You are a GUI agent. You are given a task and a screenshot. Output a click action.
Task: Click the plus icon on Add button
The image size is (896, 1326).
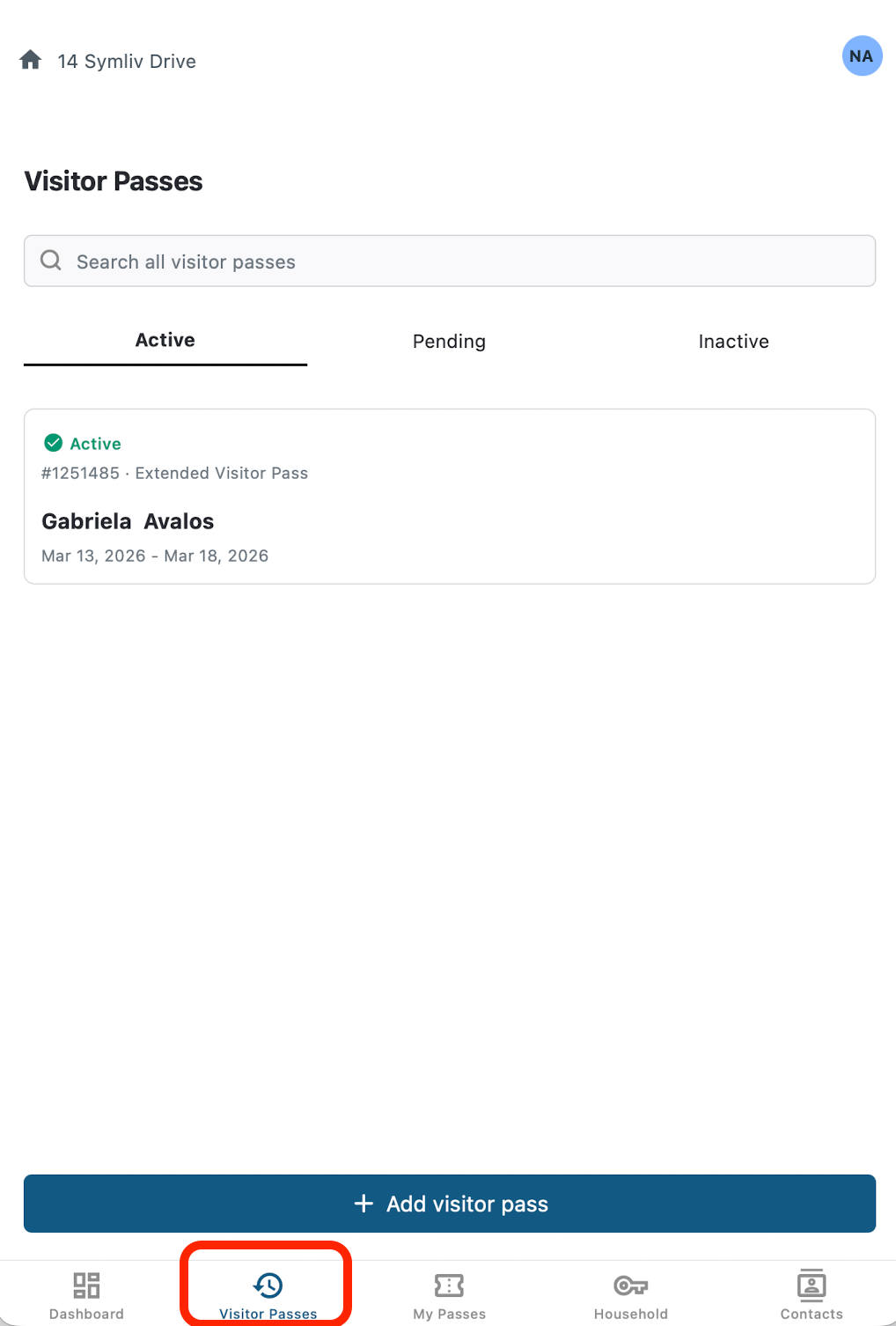coord(364,1203)
